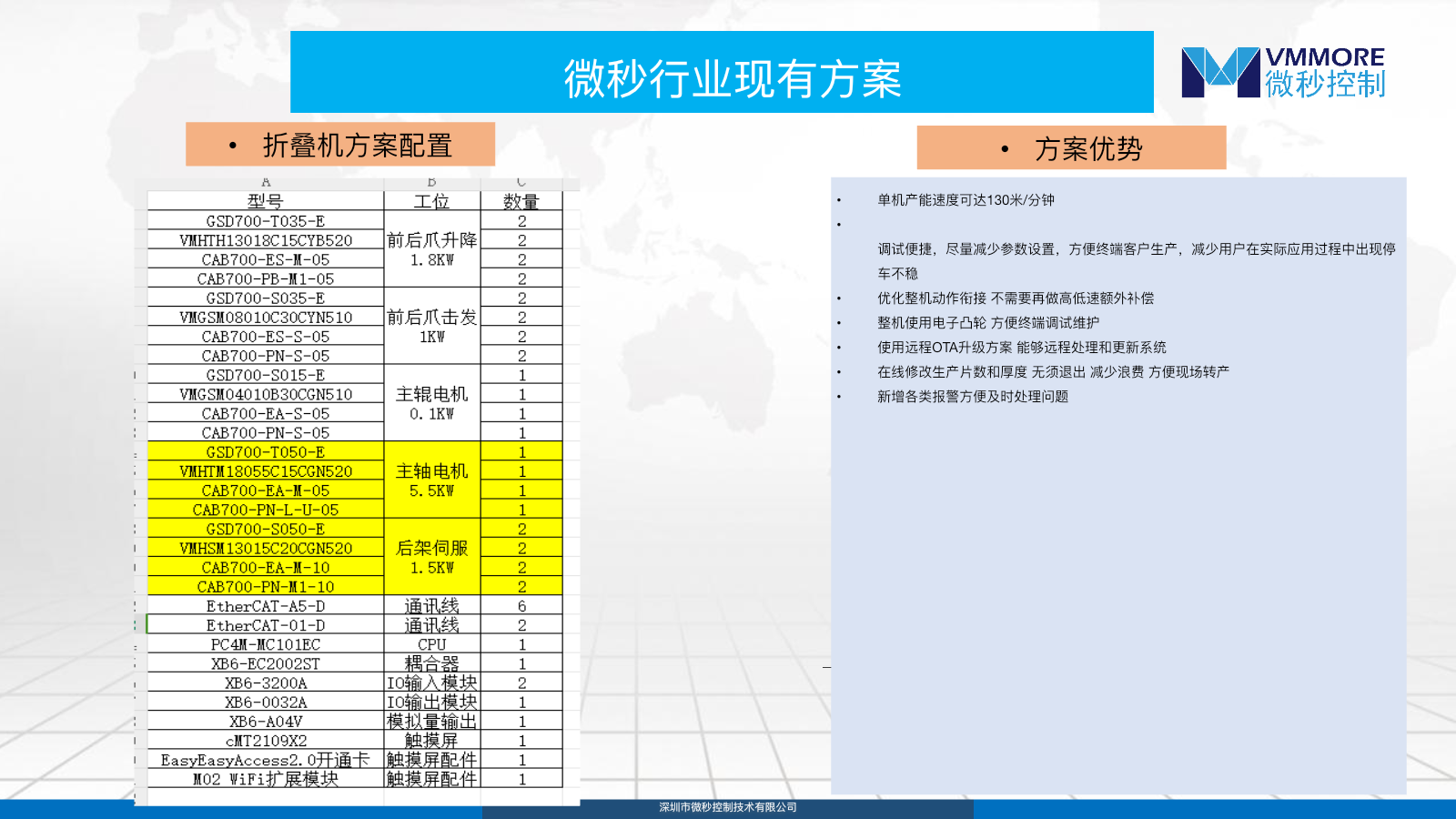Click merged cell 主辊电机 0.1KW

(432, 403)
